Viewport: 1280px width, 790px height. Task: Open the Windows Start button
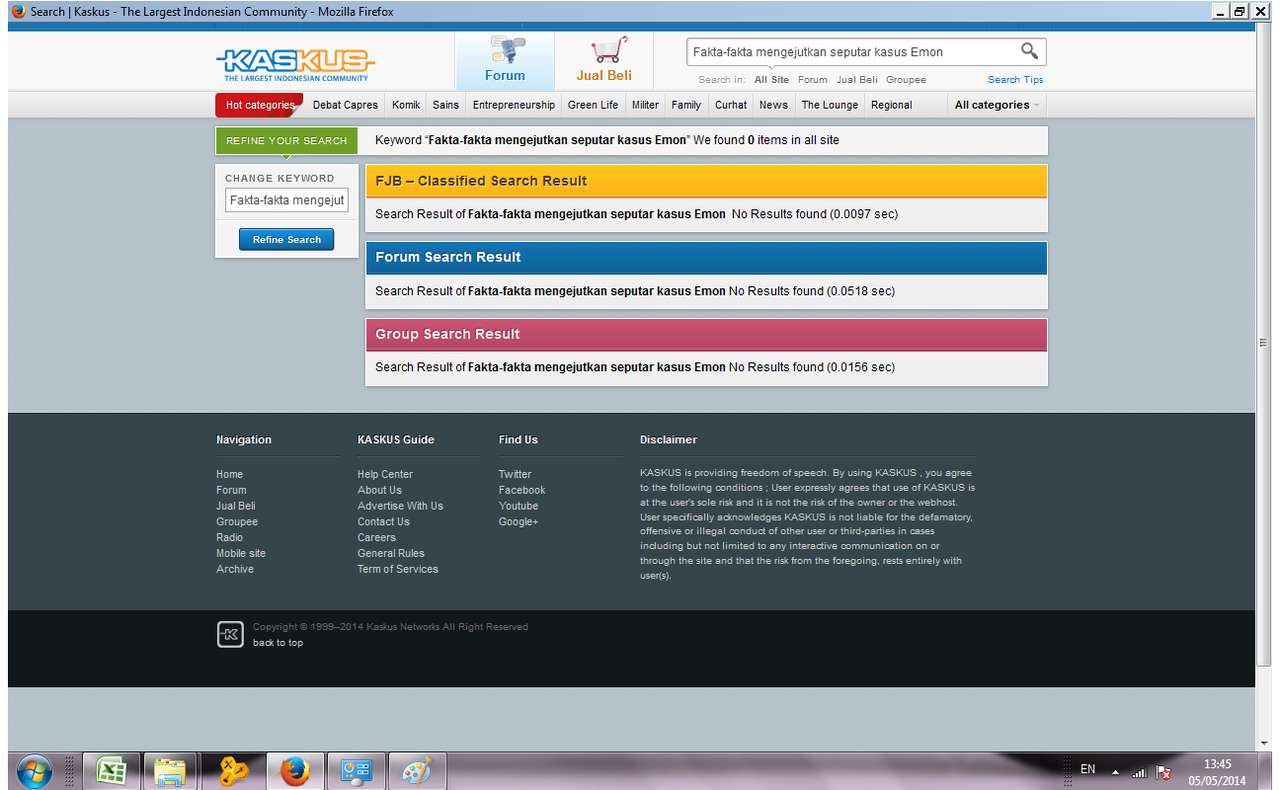pyautogui.click(x=33, y=771)
